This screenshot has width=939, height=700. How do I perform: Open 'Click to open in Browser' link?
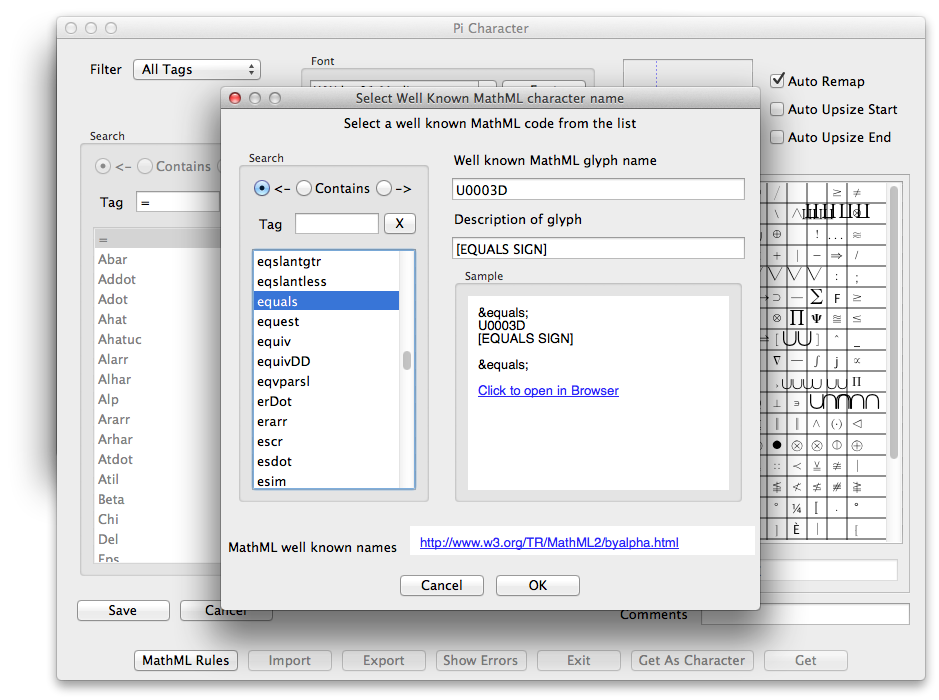coord(548,390)
